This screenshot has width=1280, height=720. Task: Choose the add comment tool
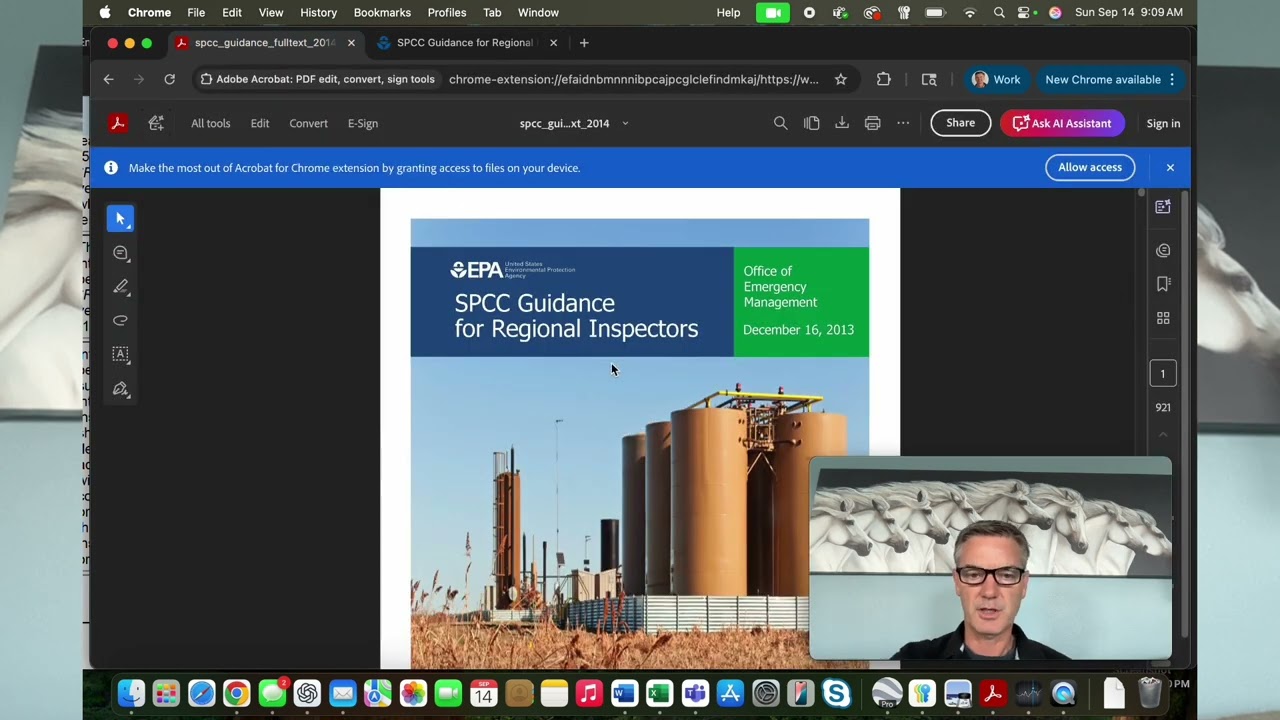tap(120, 253)
